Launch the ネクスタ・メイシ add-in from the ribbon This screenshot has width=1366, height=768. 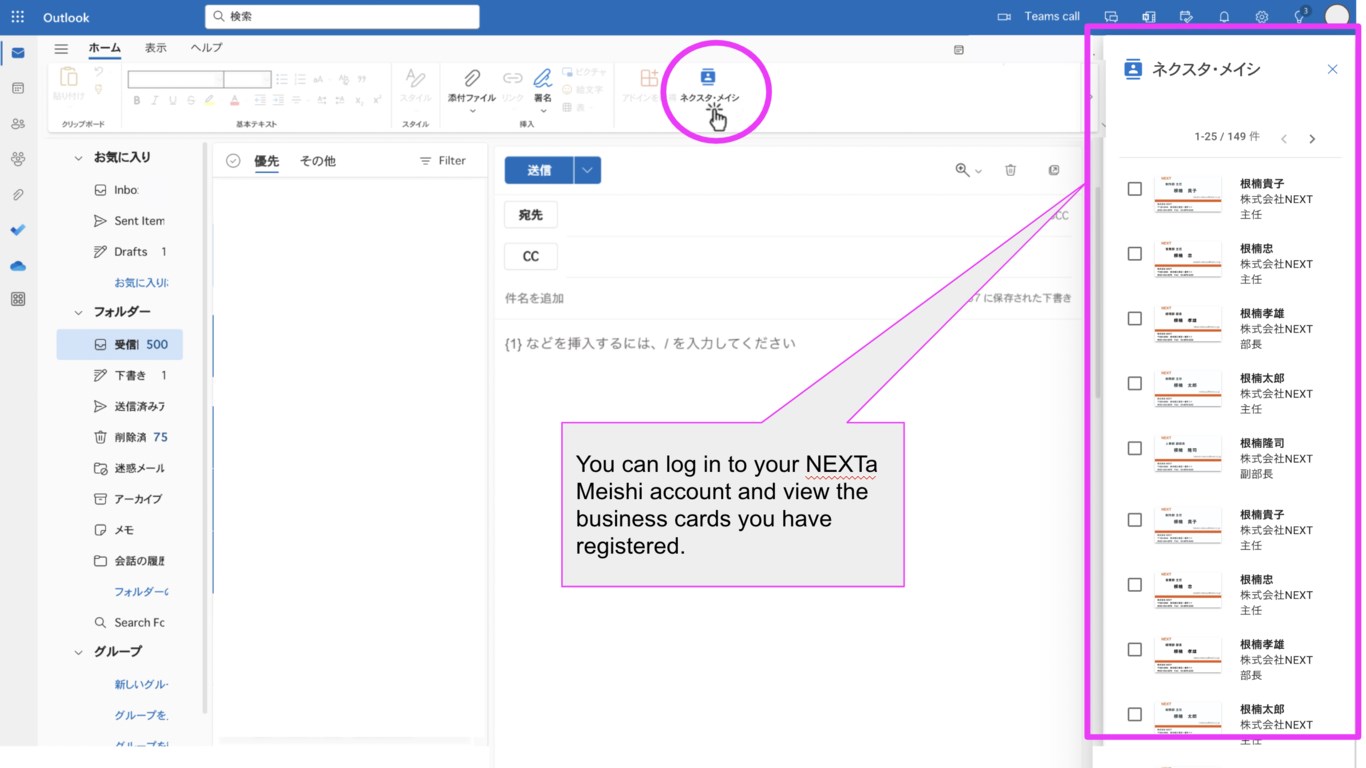709,86
